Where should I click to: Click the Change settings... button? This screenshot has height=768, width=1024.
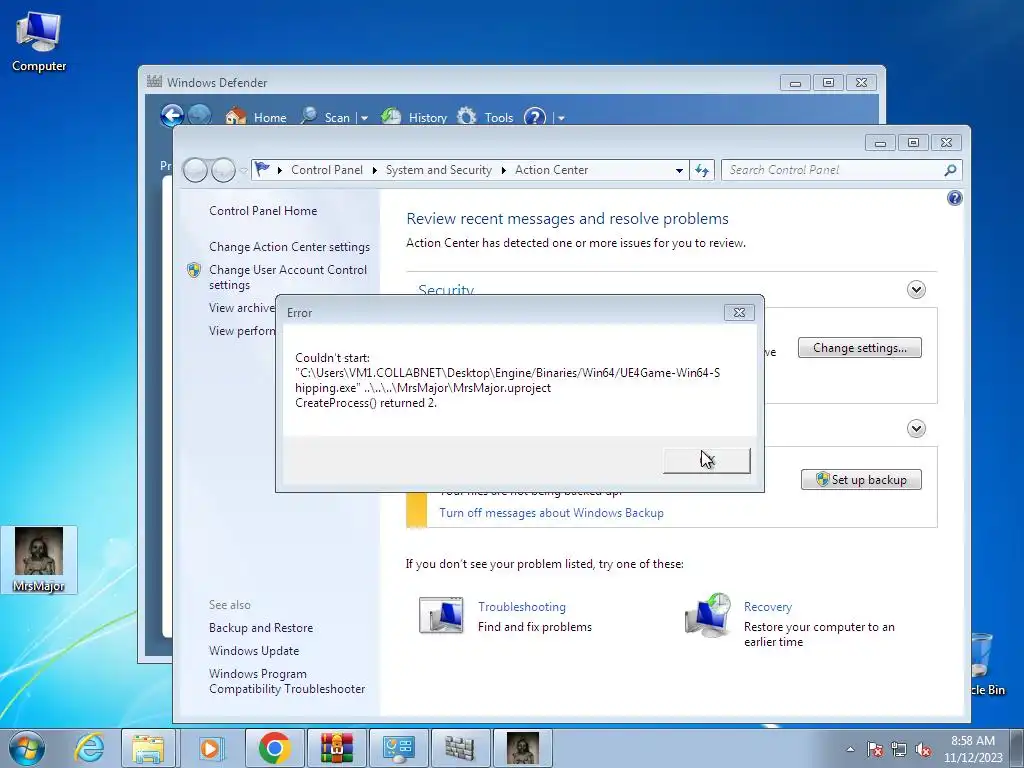point(859,347)
